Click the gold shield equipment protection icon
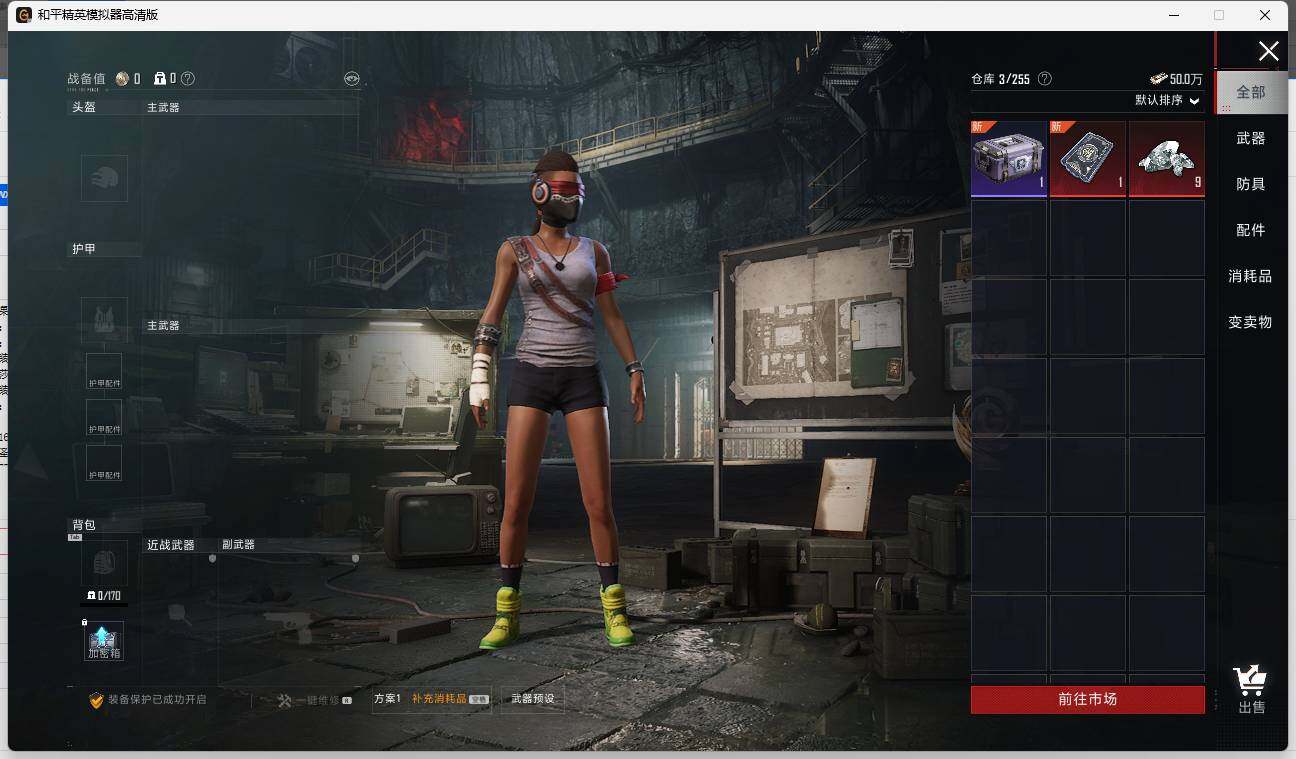Viewport: 1296px width, 759px height. coord(96,700)
